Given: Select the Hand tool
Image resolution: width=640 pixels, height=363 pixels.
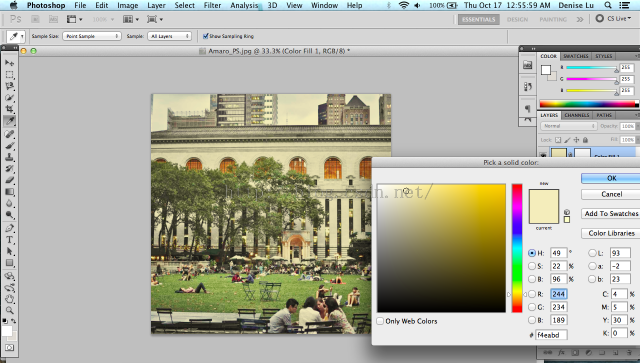Looking at the screenshot, I should click(x=9, y=299).
